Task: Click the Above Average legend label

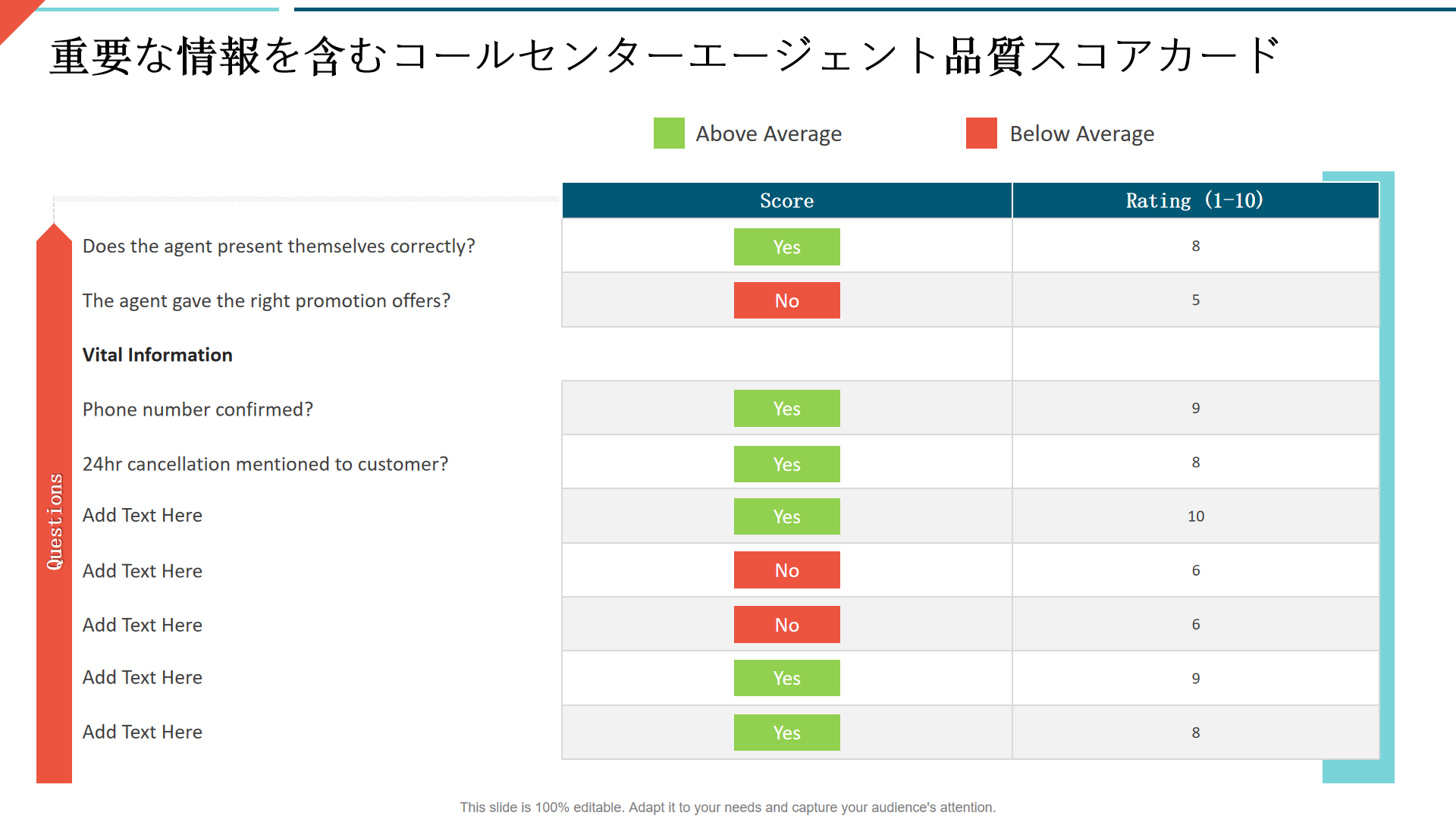Action: pos(769,134)
